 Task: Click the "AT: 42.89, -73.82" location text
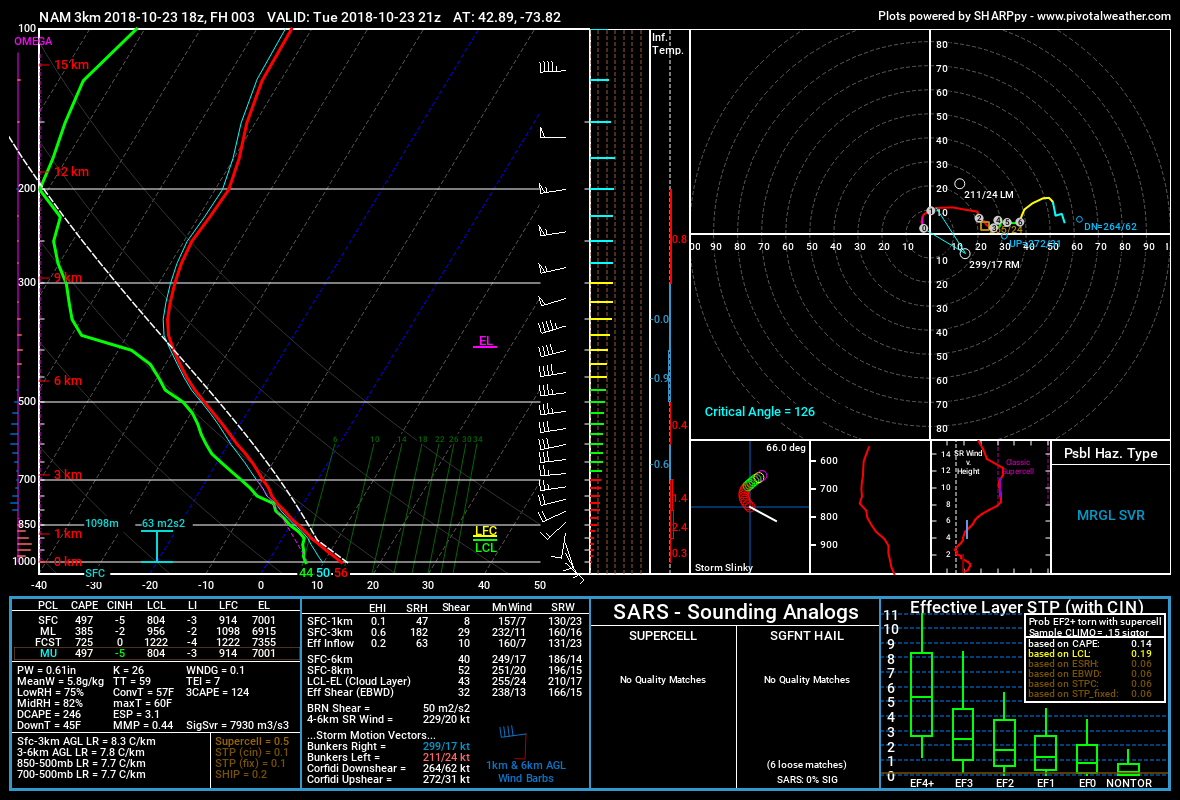[506, 17]
